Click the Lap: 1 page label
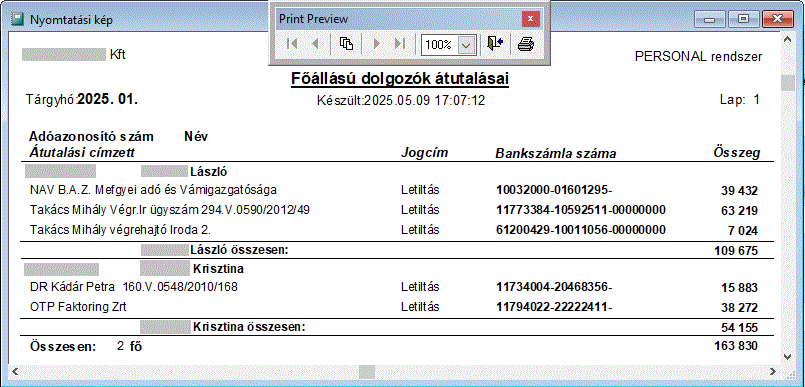Image resolution: width=805 pixels, height=387 pixels. 739,100
